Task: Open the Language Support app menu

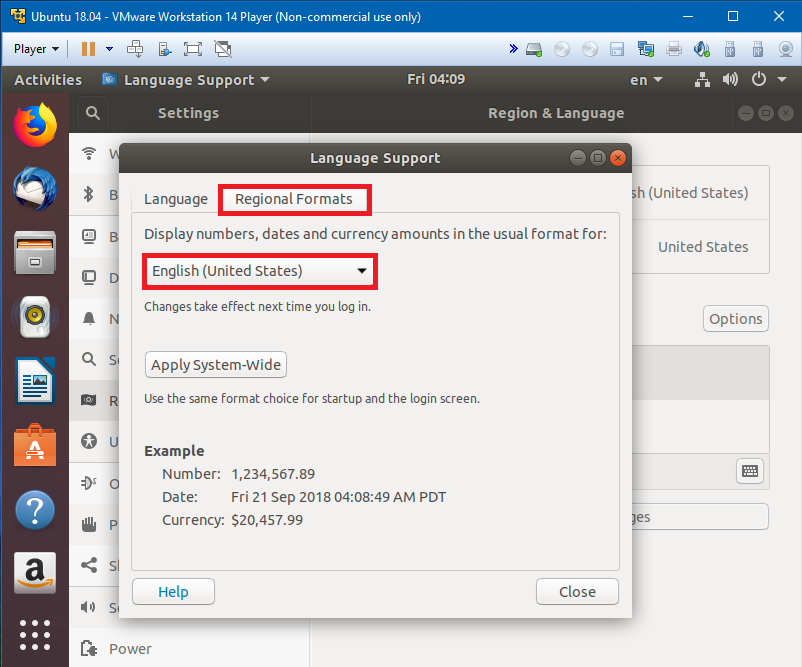Action: click(x=186, y=80)
